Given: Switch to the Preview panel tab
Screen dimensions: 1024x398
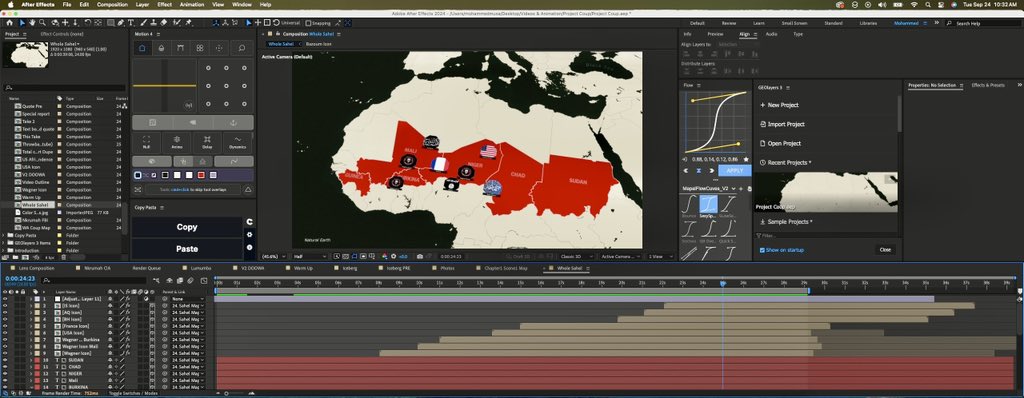Looking at the screenshot, I should (715, 34).
